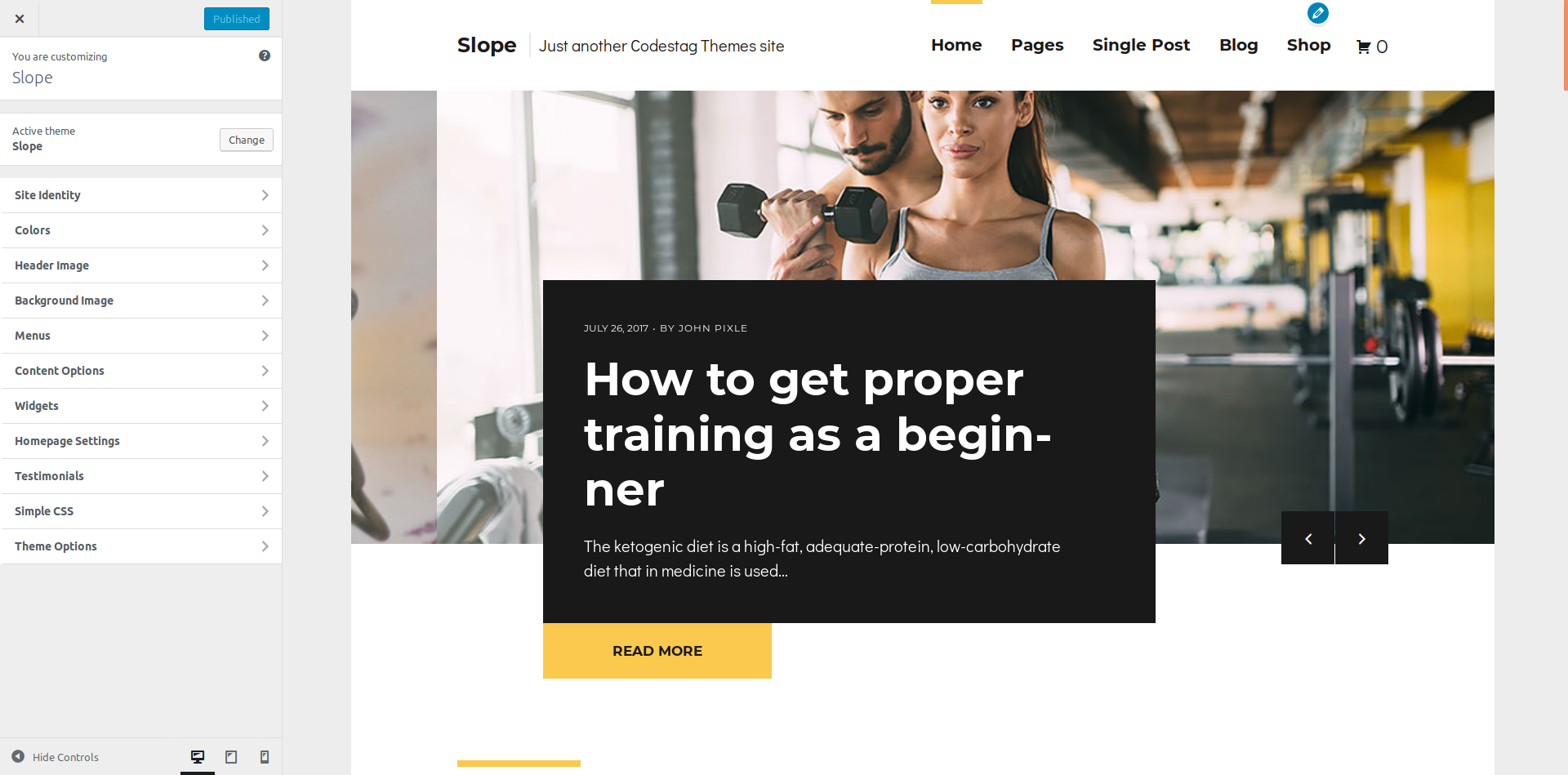Switch to desktop preview mode
Image resolution: width=1568 pixels, height=775 pixels.
pyautogui.click(x=198, y=757)
